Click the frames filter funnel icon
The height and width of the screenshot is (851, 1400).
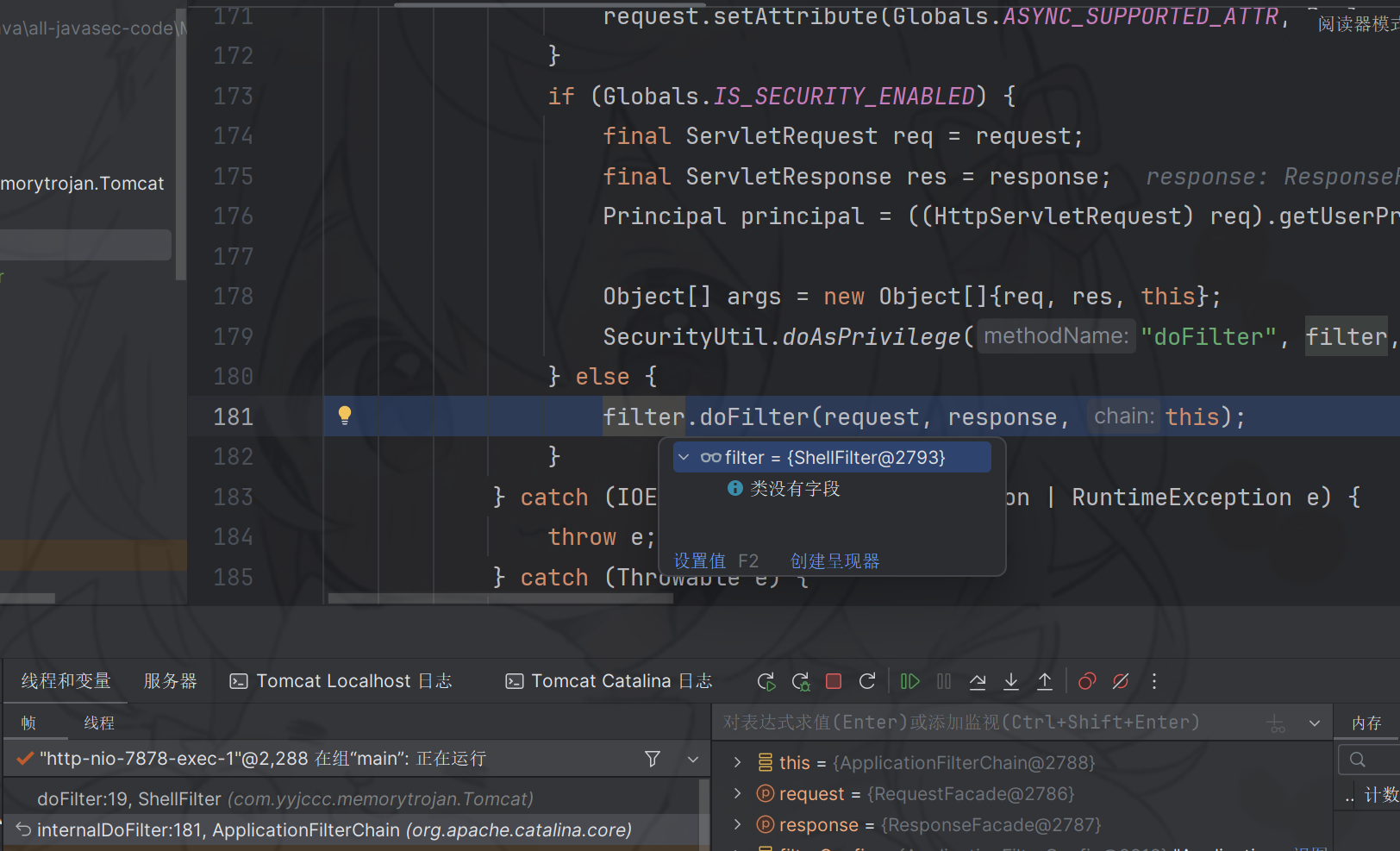pos(653,759)
